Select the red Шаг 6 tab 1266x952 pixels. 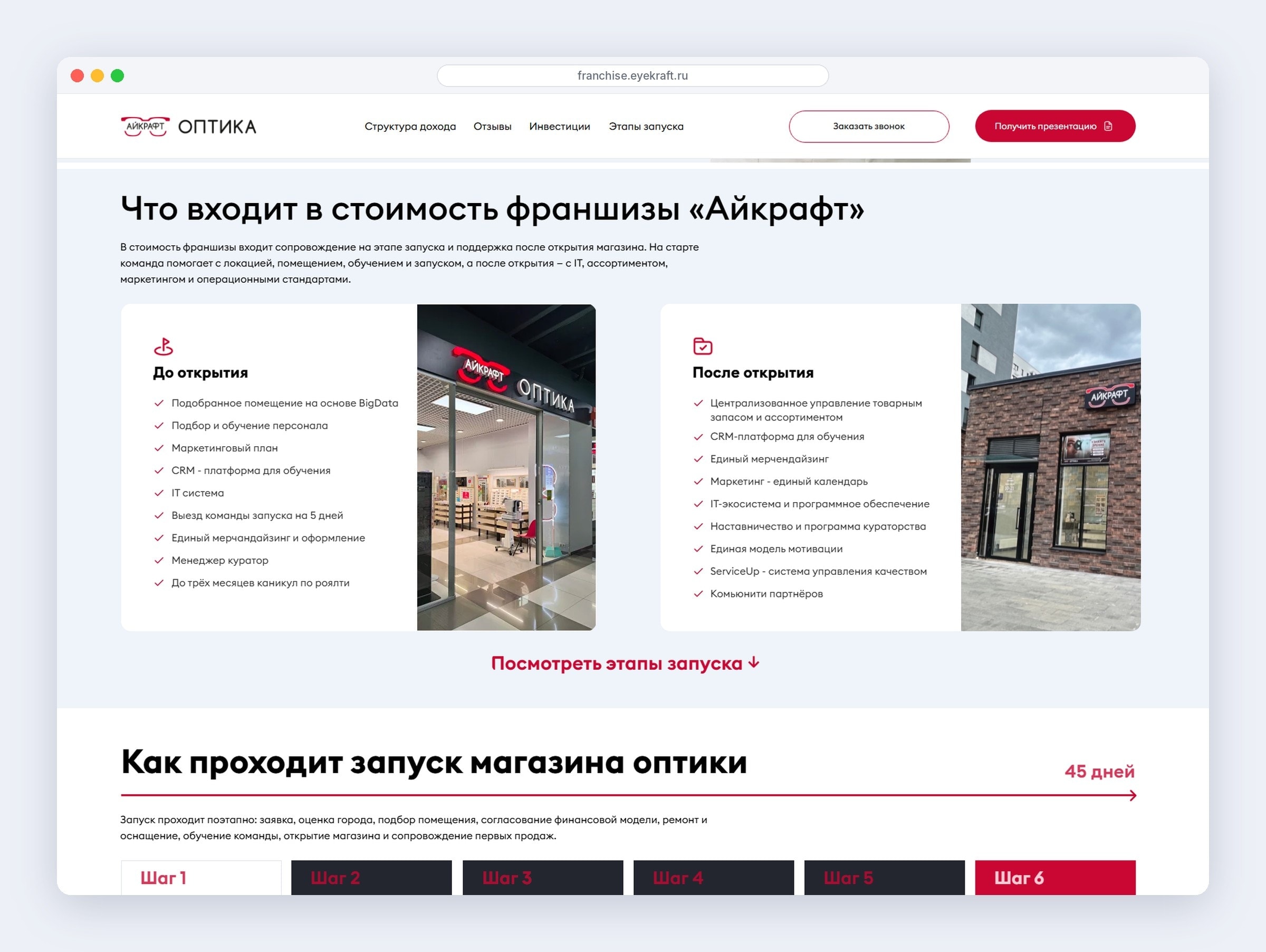1056,878
